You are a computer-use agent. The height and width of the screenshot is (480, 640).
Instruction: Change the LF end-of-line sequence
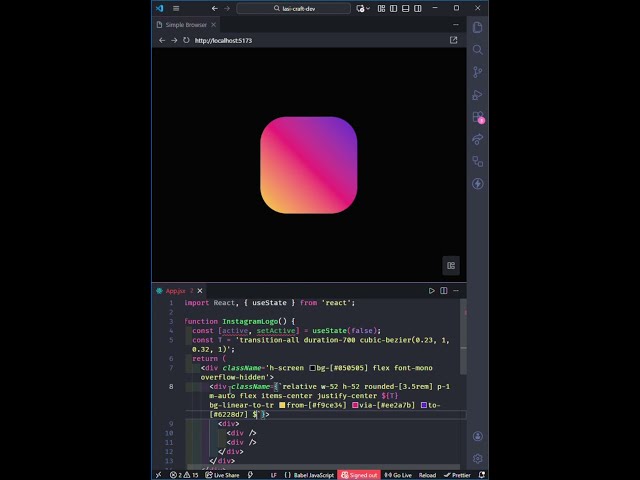[273, 475]
